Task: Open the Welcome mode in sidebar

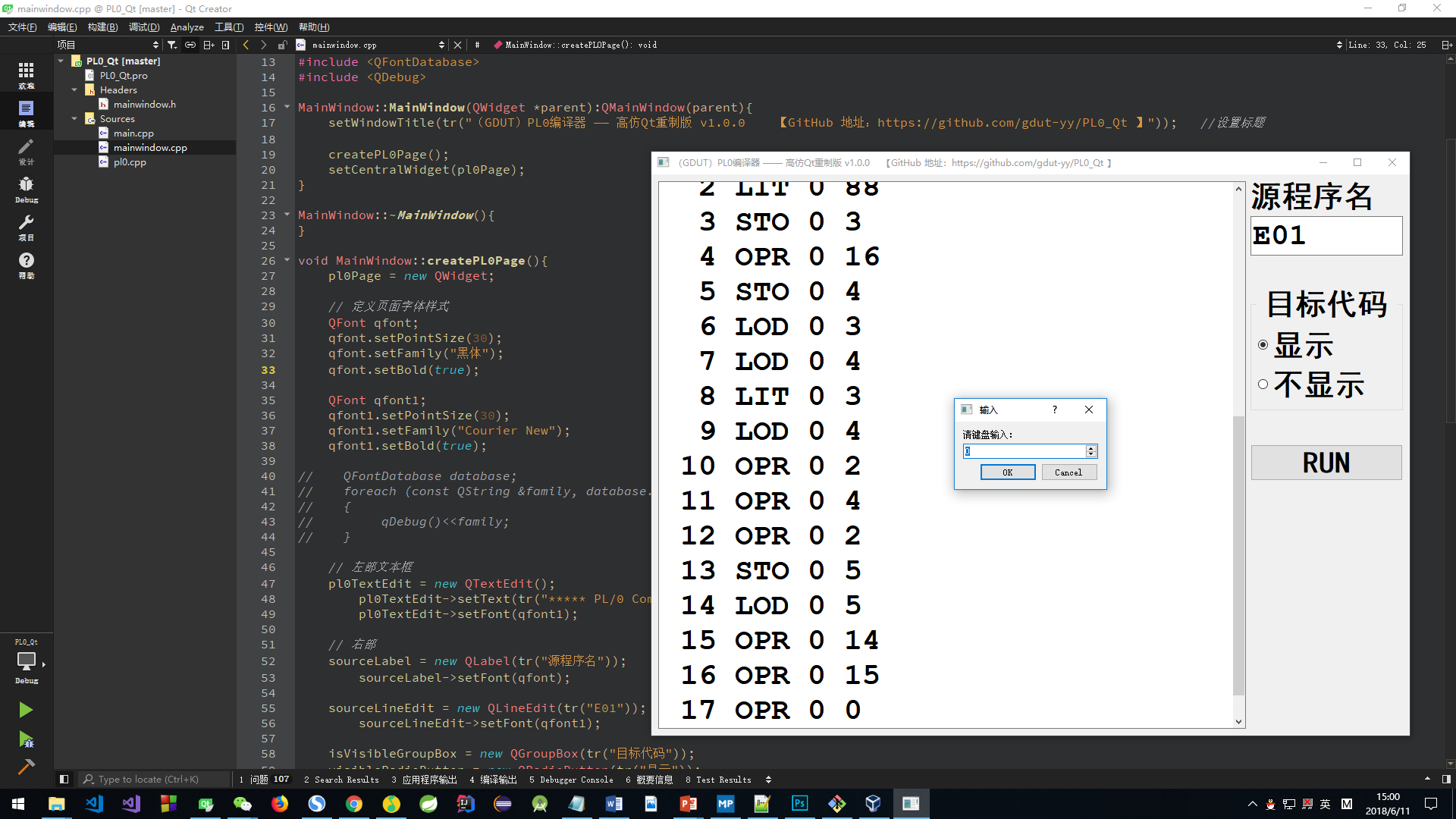Action: coord(26,74)
